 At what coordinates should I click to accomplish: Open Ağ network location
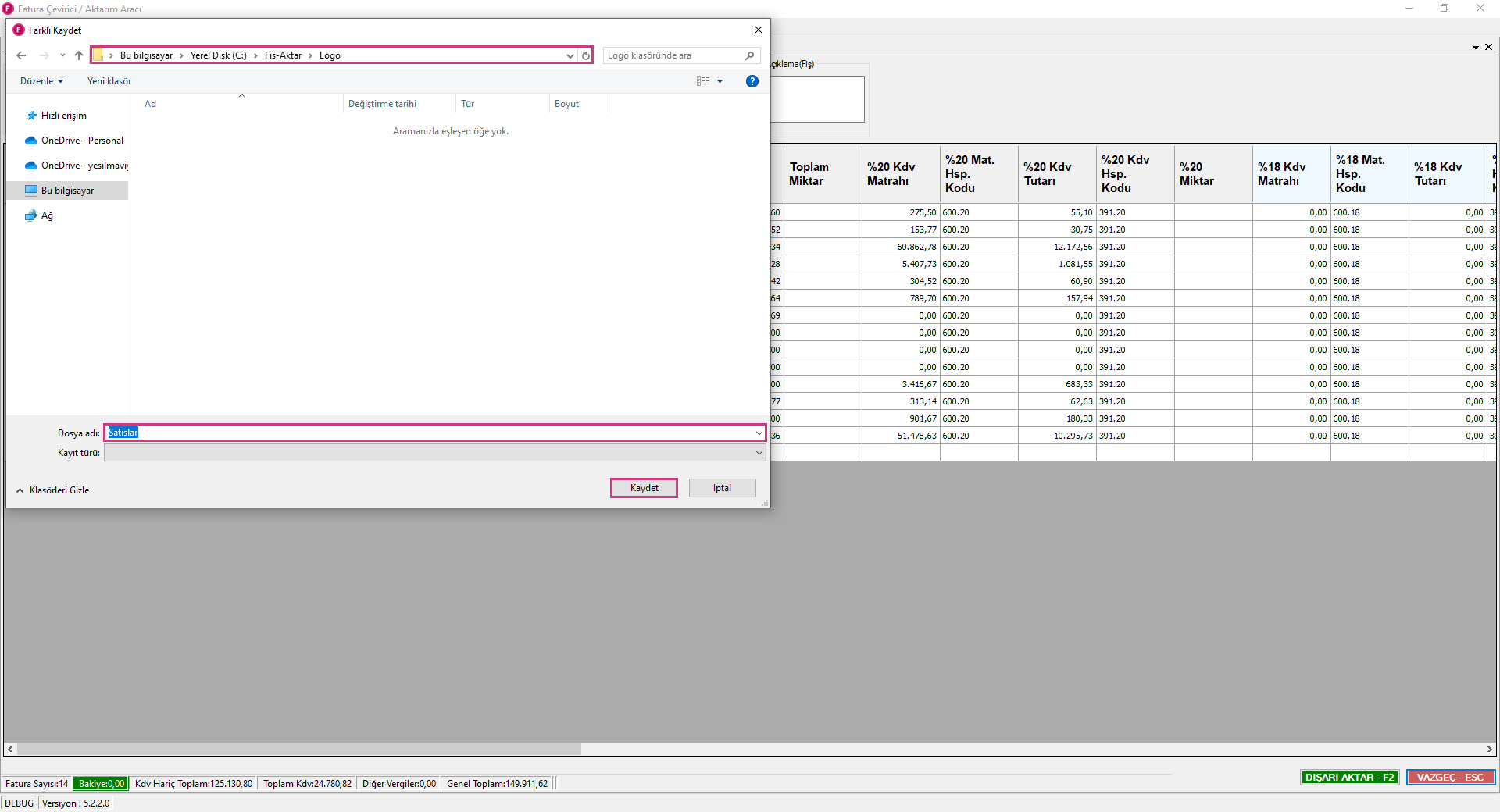coord(47,215)
